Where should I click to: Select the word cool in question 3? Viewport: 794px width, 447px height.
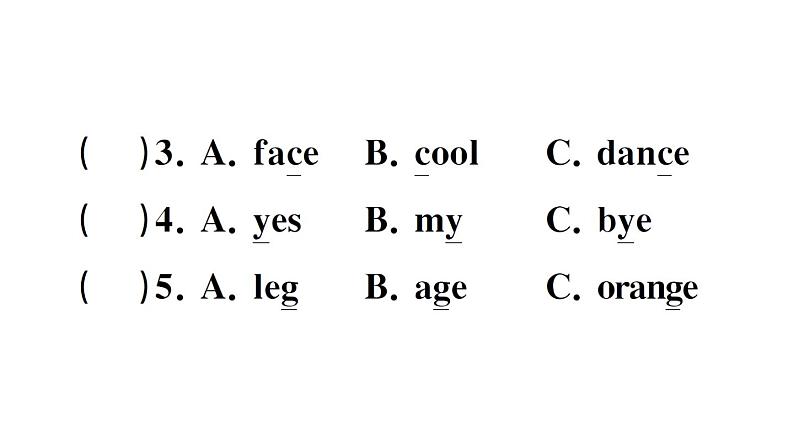tap(446, 152)
